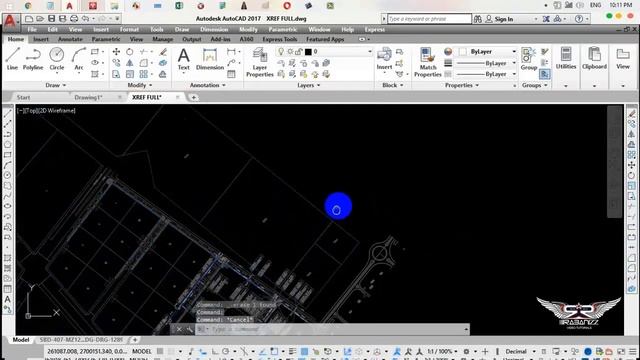Click Undo in quick access toolbar
Screen dimensions: 640x360
click(x=85, y=19)
